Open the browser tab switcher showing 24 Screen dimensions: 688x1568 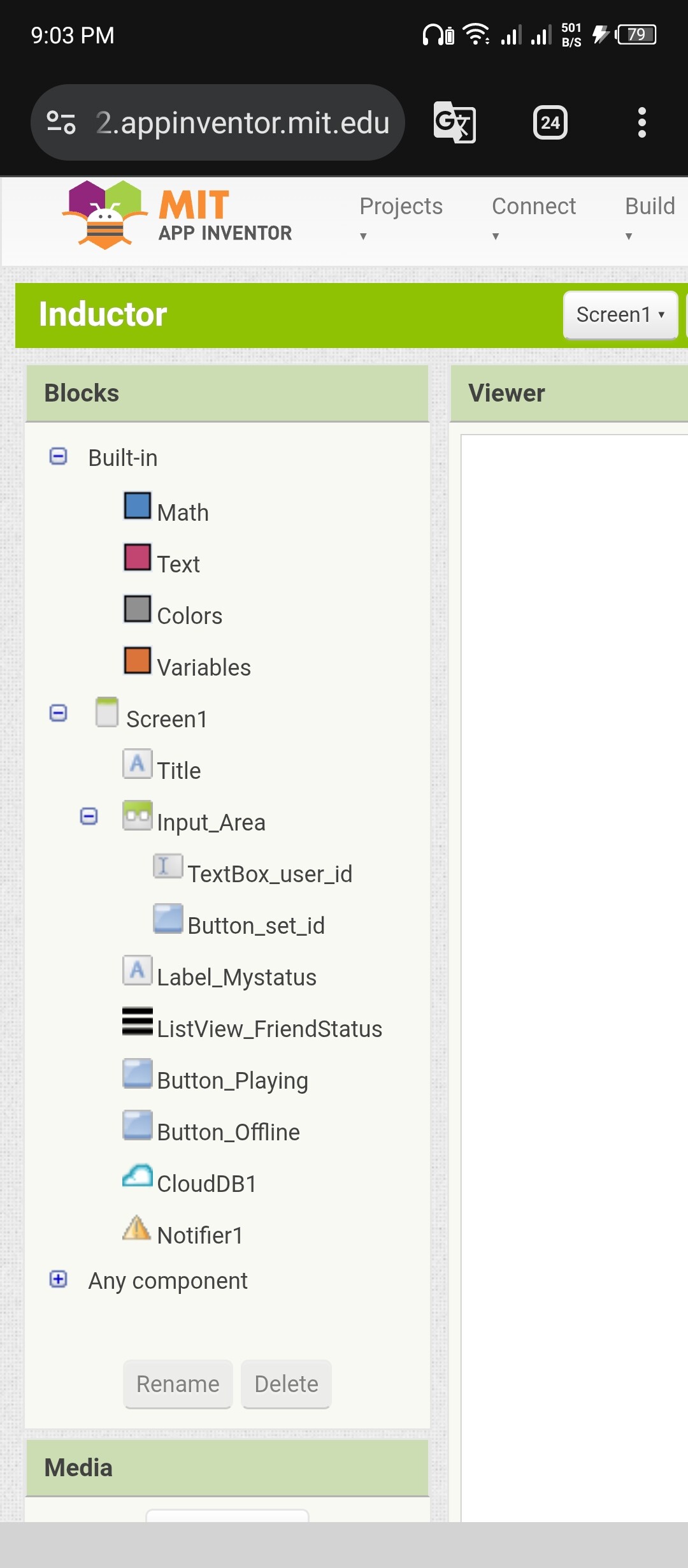[550, 122]
